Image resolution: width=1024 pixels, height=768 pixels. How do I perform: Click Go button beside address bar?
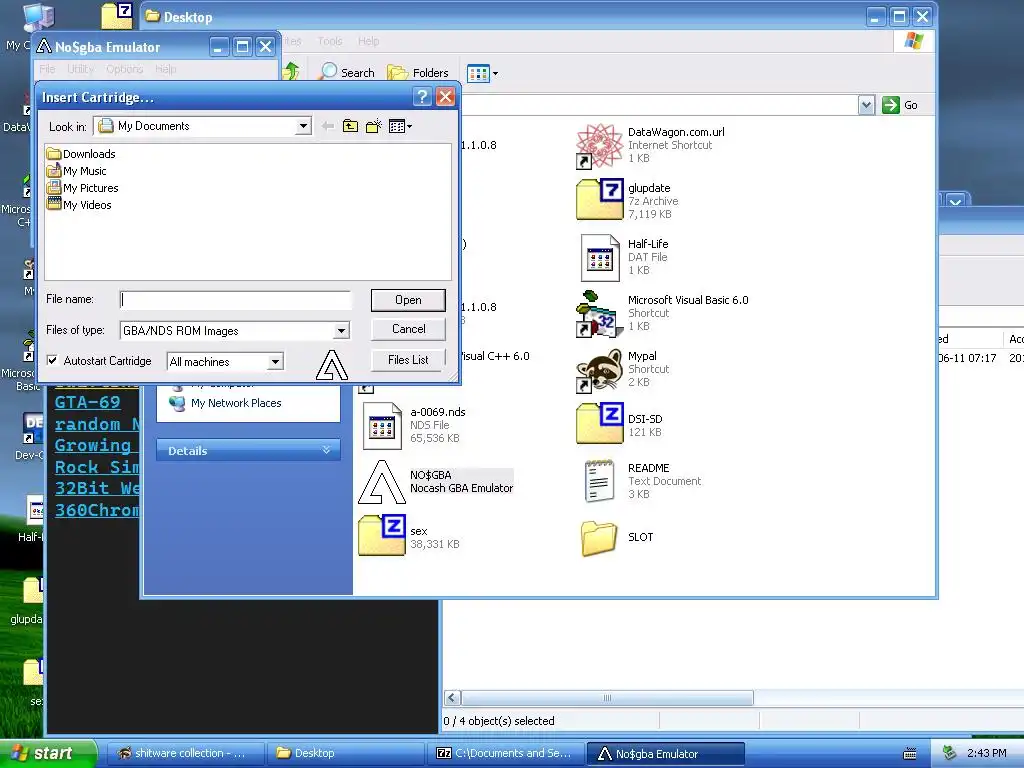[x=900, y=105]
